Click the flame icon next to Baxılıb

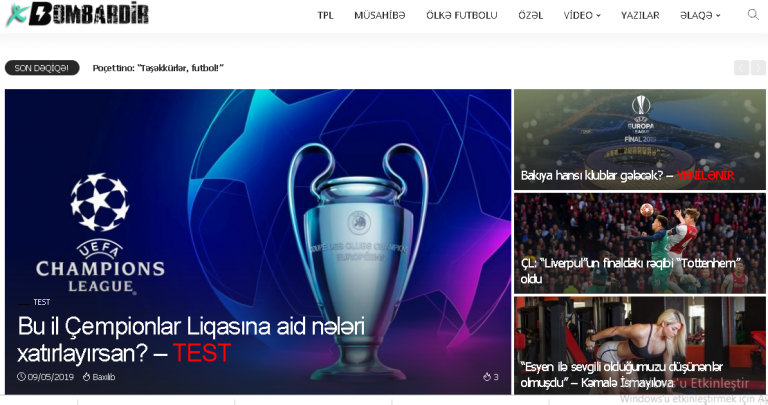[87, 377]
